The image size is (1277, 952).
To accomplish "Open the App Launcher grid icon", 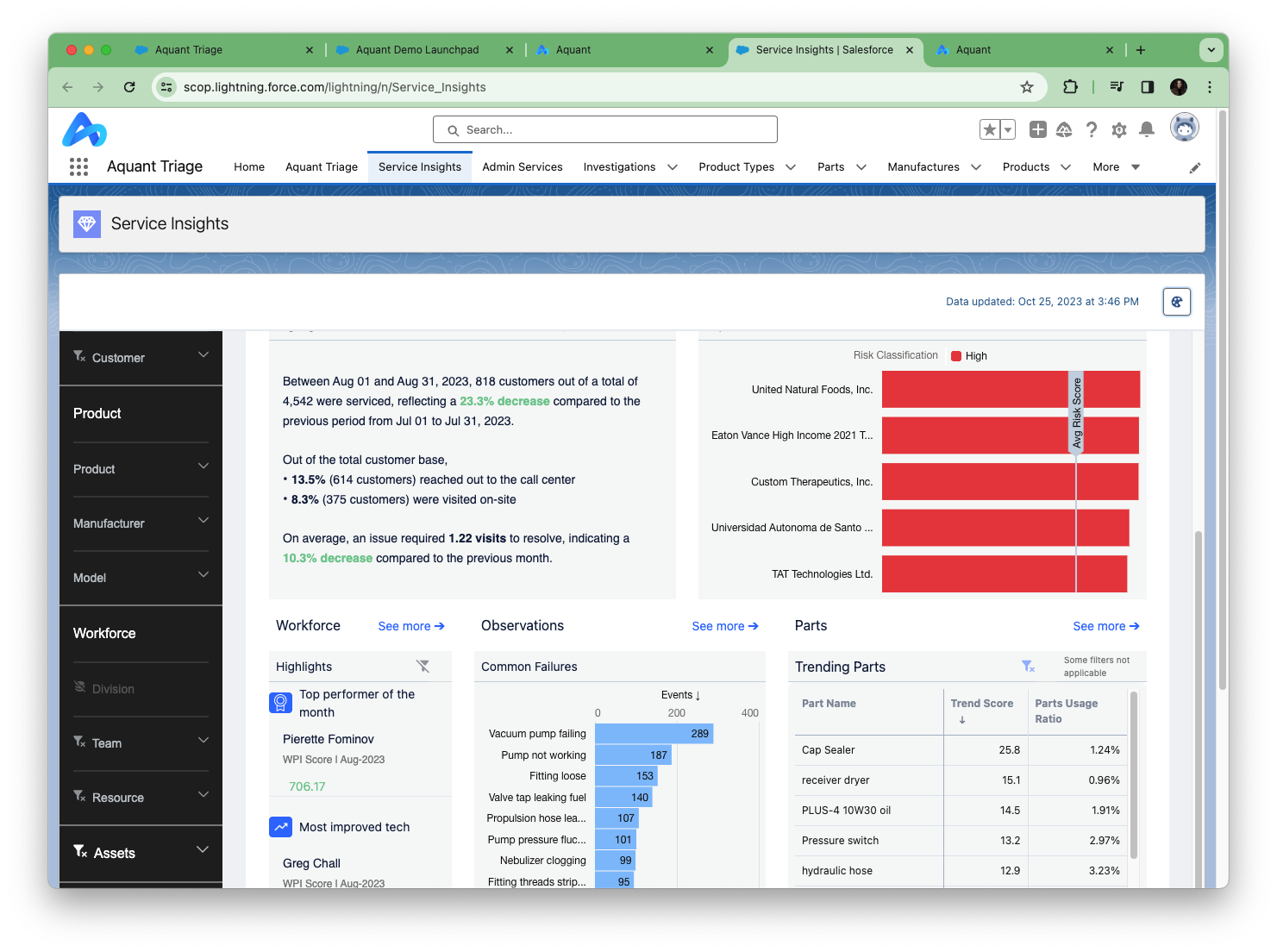I will (x=78, y=166).
